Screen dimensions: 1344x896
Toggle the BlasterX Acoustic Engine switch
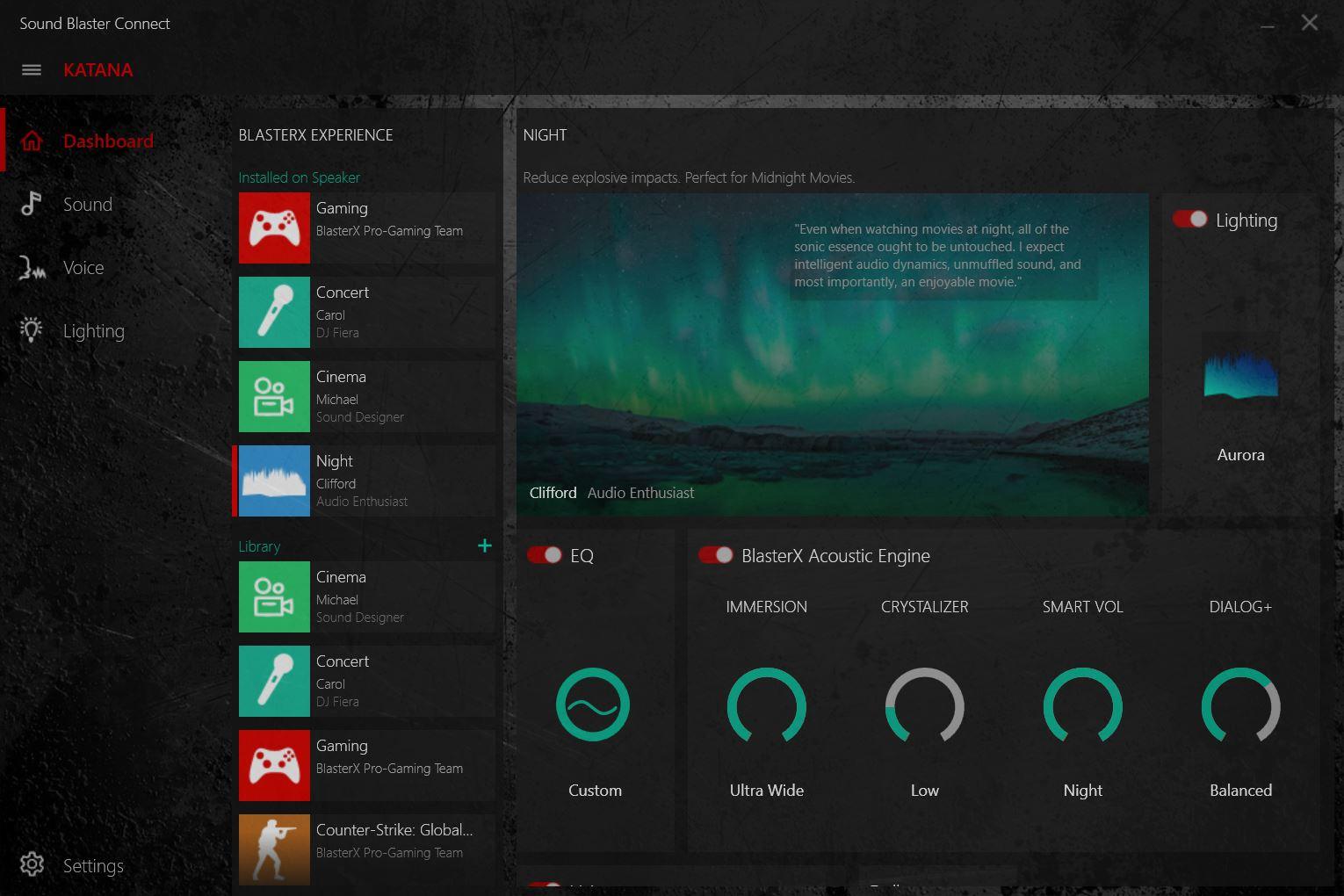tap(716, 555)
